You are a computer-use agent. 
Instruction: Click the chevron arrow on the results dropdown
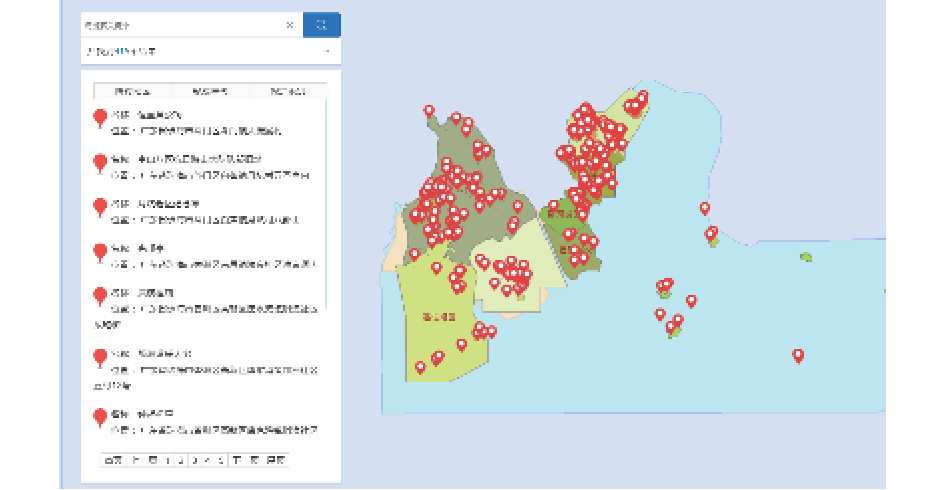327,51
